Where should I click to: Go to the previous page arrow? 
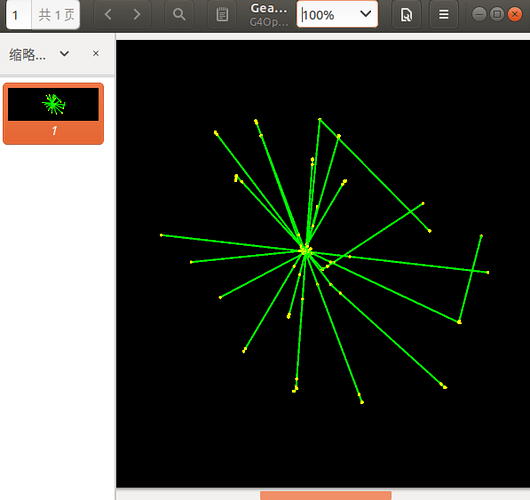[108, 15]
